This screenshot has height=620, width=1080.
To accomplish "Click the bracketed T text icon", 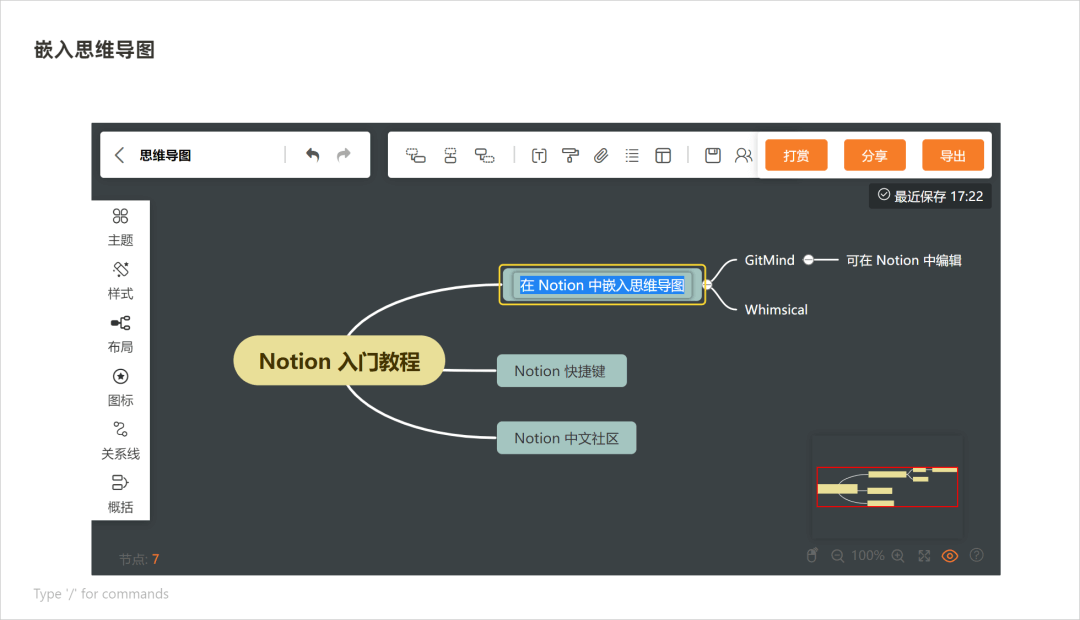I will coord(539,156).
